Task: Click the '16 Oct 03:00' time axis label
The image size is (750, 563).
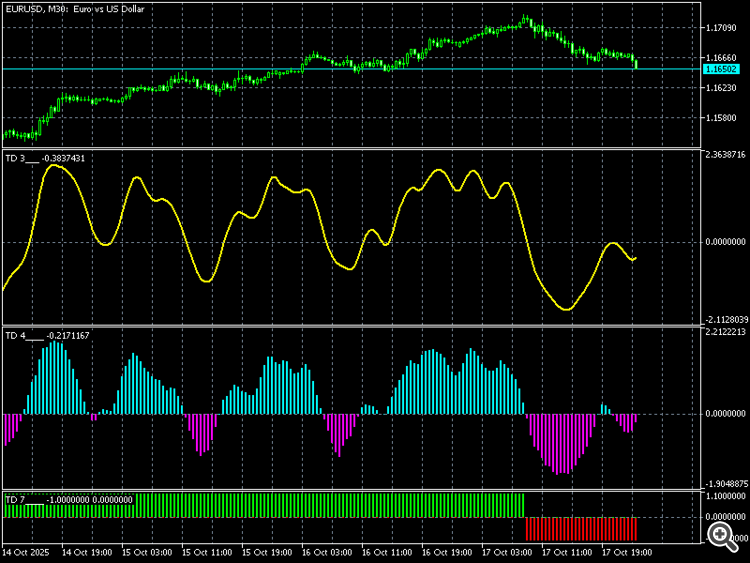Action: pos(327,552)
